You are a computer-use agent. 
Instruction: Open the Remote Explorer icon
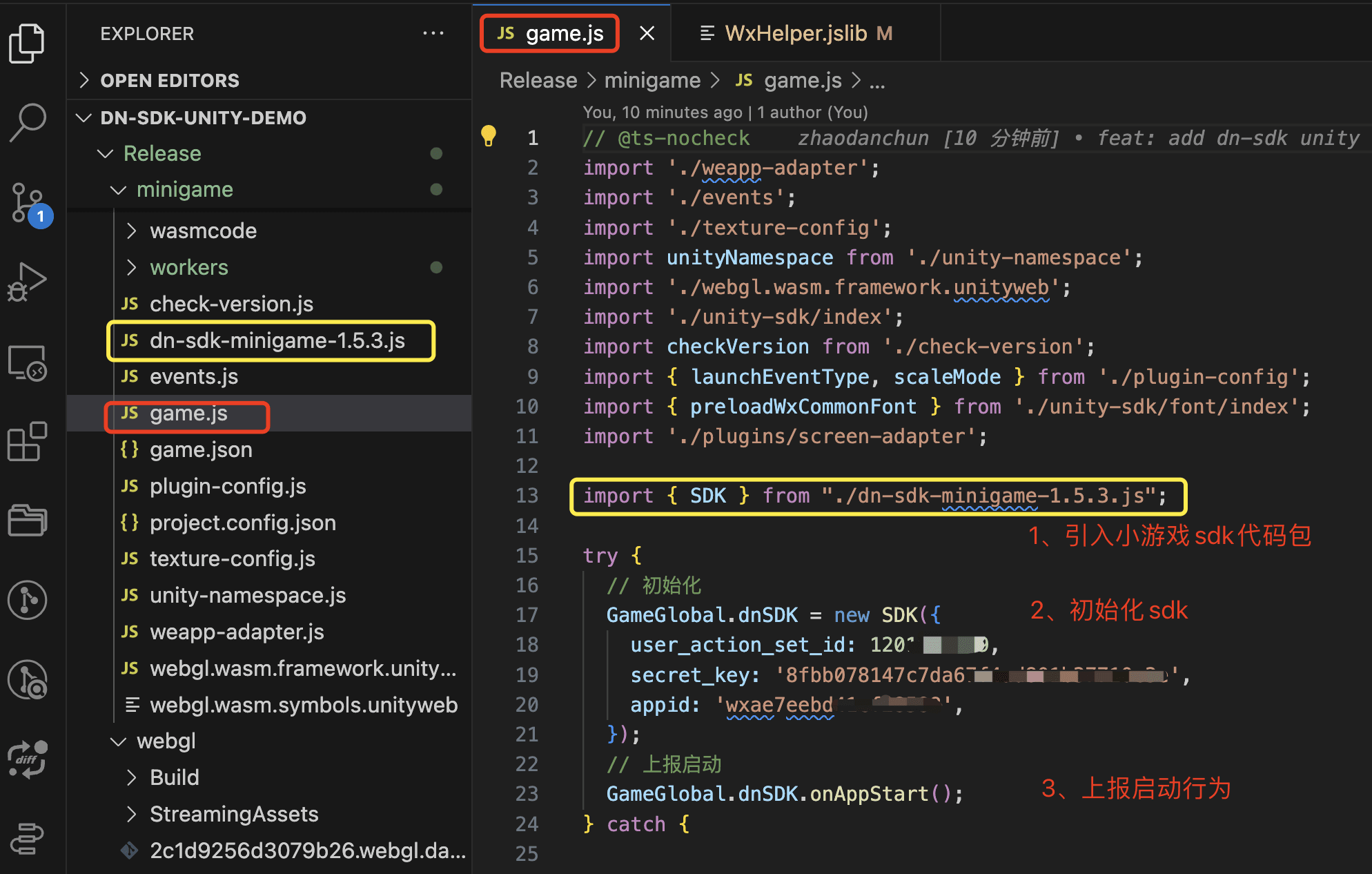[x=27, y=362]
